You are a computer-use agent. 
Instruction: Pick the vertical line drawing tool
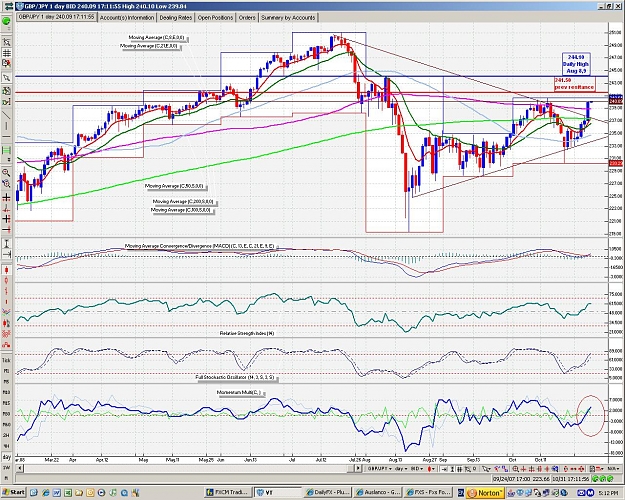click(x=6, y=126)
